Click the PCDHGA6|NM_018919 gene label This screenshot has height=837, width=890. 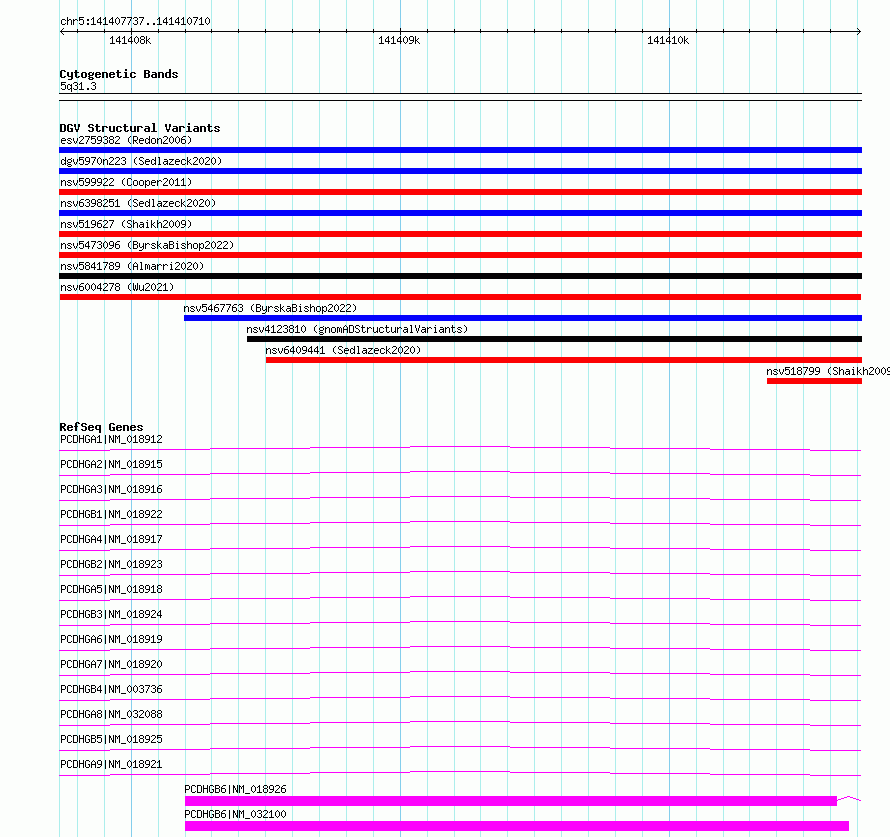point(111,639)
